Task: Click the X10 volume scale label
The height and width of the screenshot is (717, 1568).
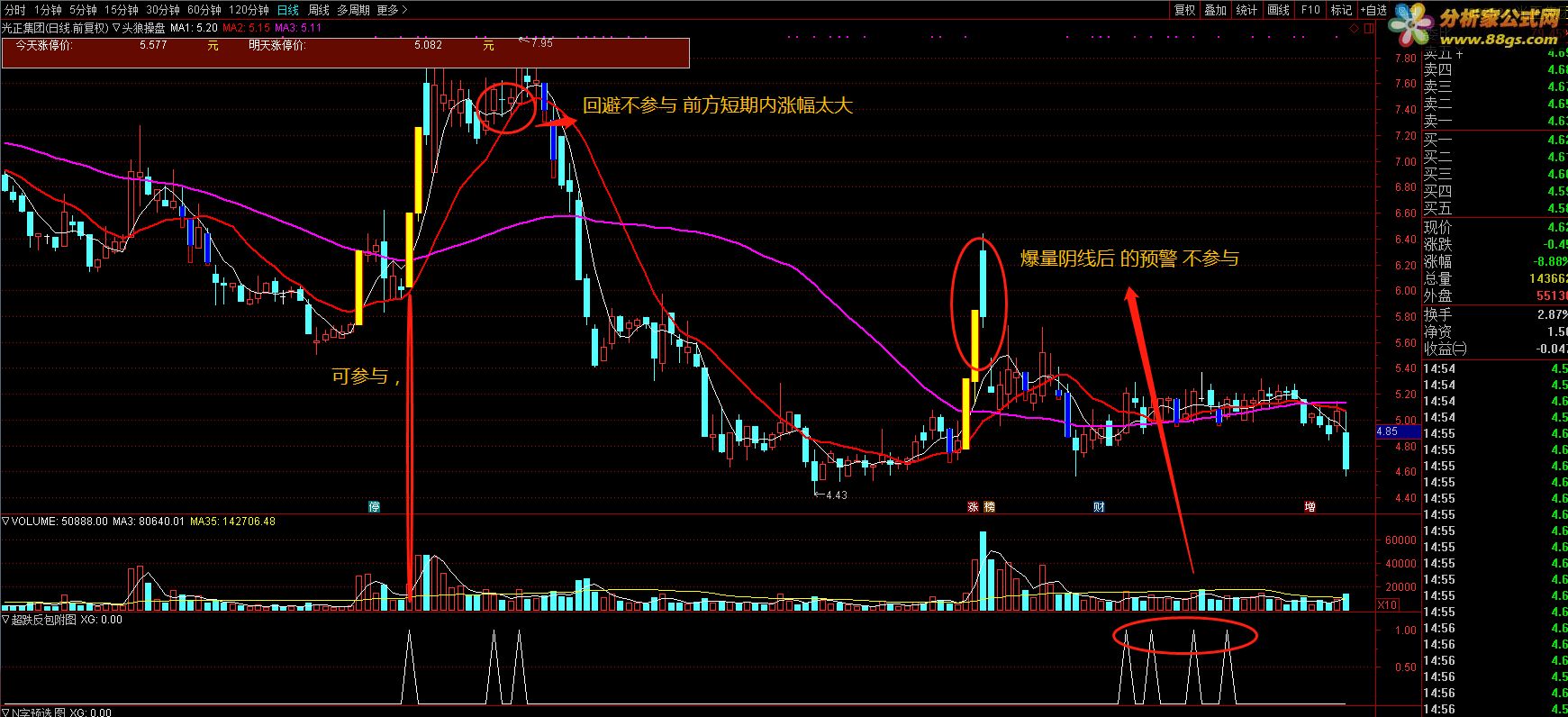Action: [1389, 605]
